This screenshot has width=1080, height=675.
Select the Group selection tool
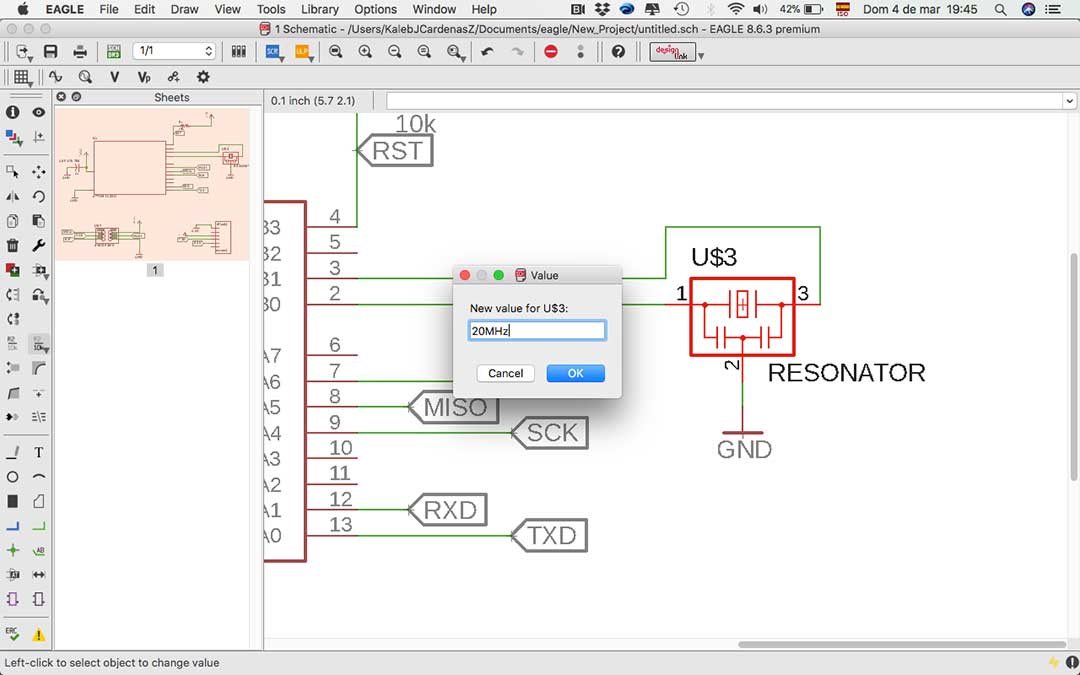12,172
